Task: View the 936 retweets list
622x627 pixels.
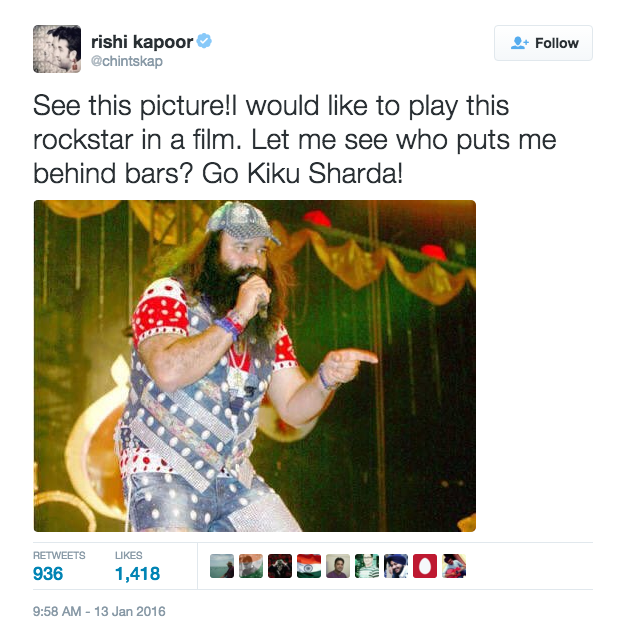Action: (48, 573)
